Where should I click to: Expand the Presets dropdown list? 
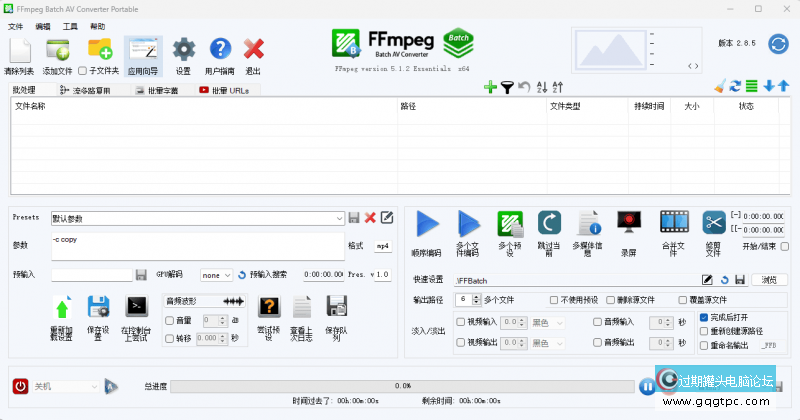(340, 218)
